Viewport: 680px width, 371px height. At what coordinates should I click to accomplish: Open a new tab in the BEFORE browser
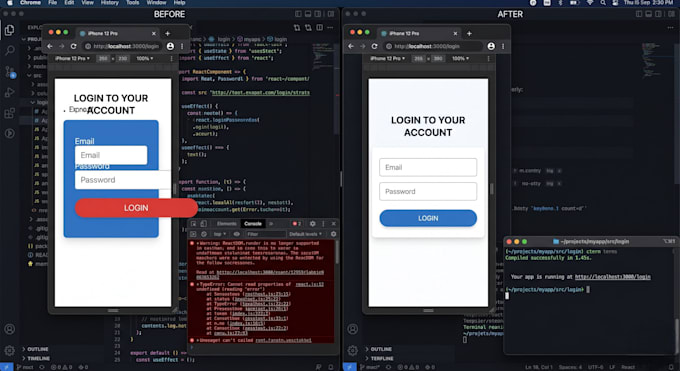point(167,33)
